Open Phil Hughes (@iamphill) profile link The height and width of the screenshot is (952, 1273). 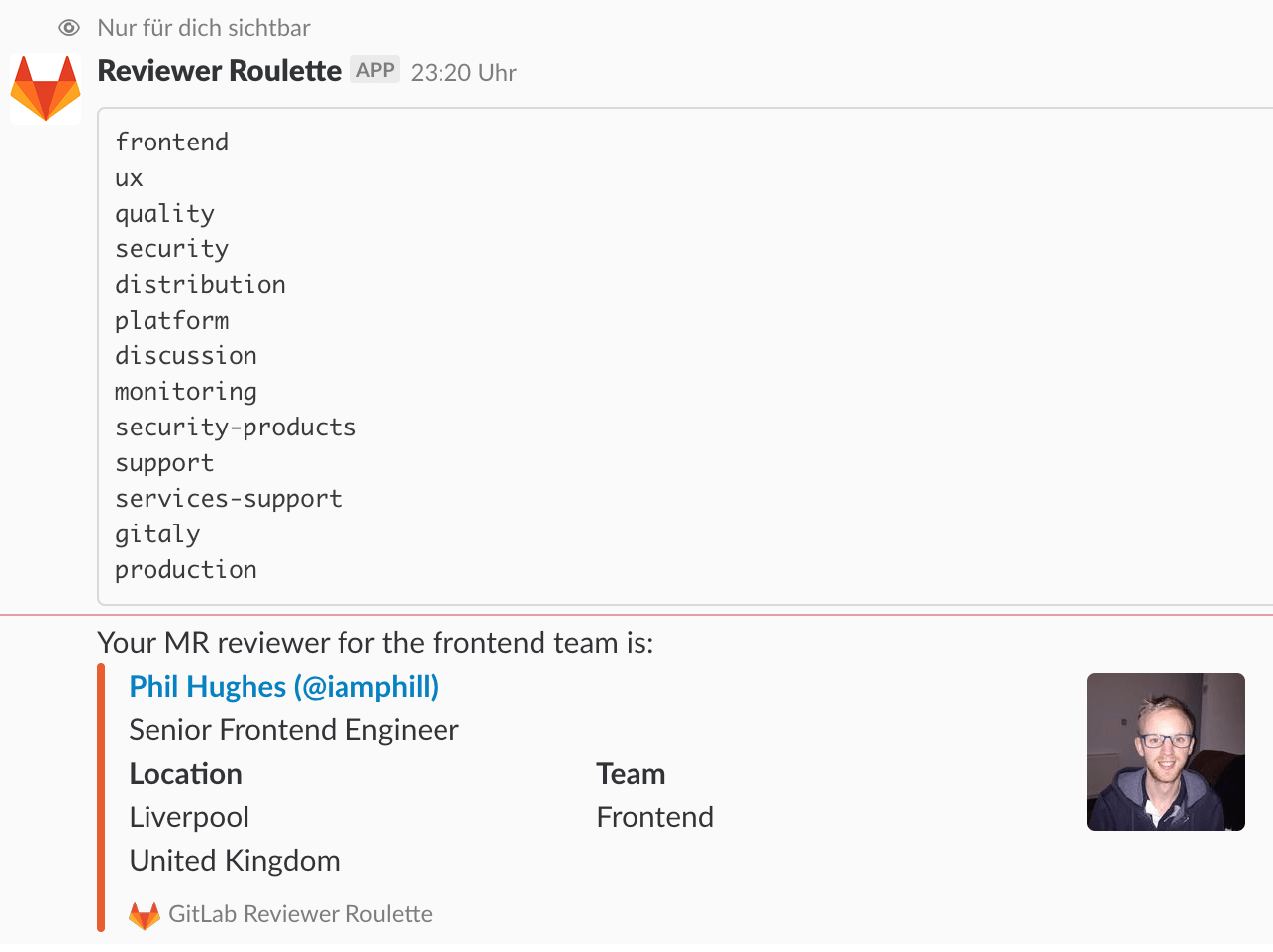(283, 686)
